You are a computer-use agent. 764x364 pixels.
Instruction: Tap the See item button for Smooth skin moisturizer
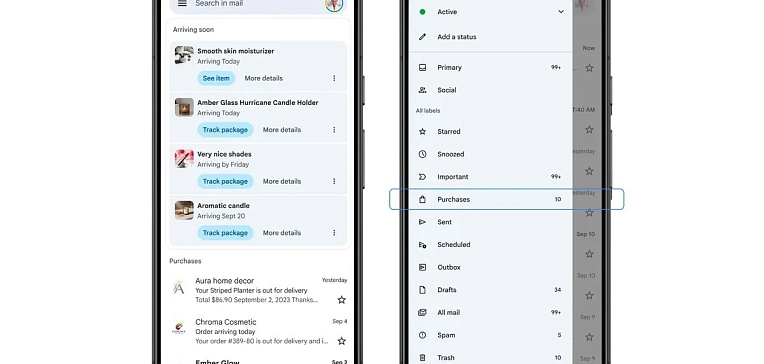pyautogui.click(x=216, y=78)
